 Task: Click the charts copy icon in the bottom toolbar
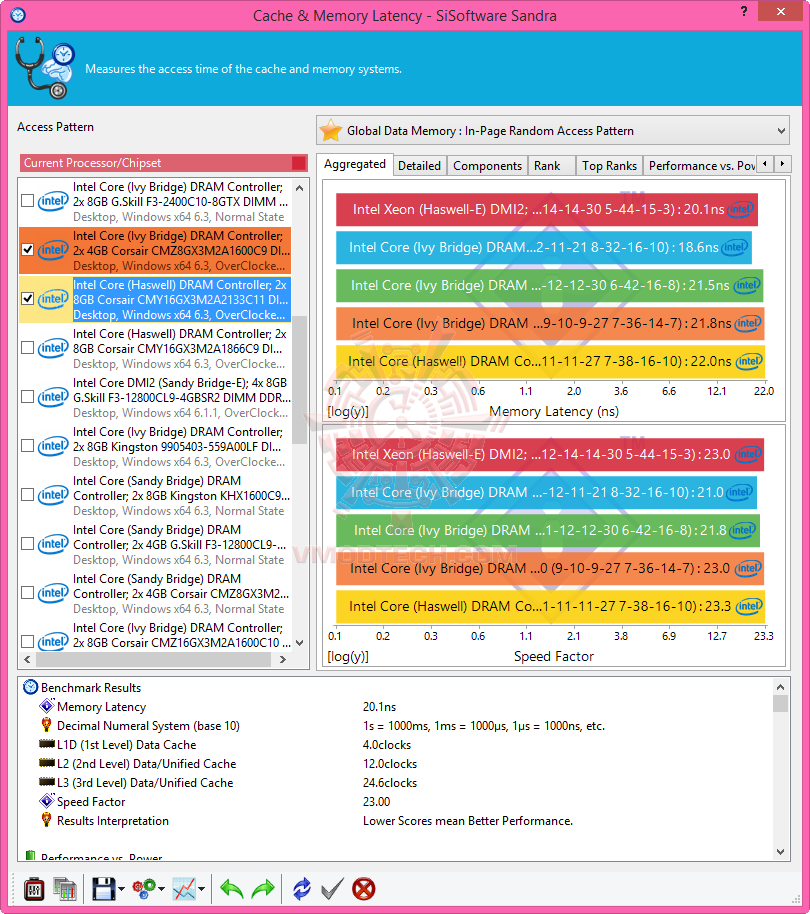click(x=65, y=890)
